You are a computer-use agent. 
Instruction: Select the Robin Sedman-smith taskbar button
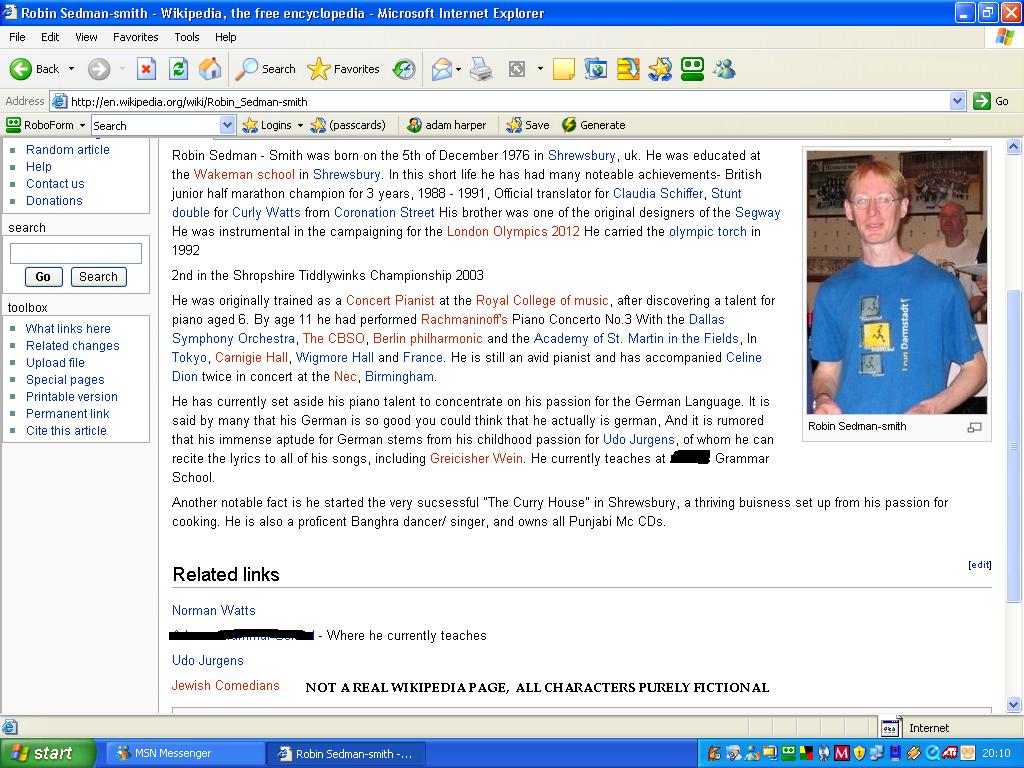[x=346, y=754]
